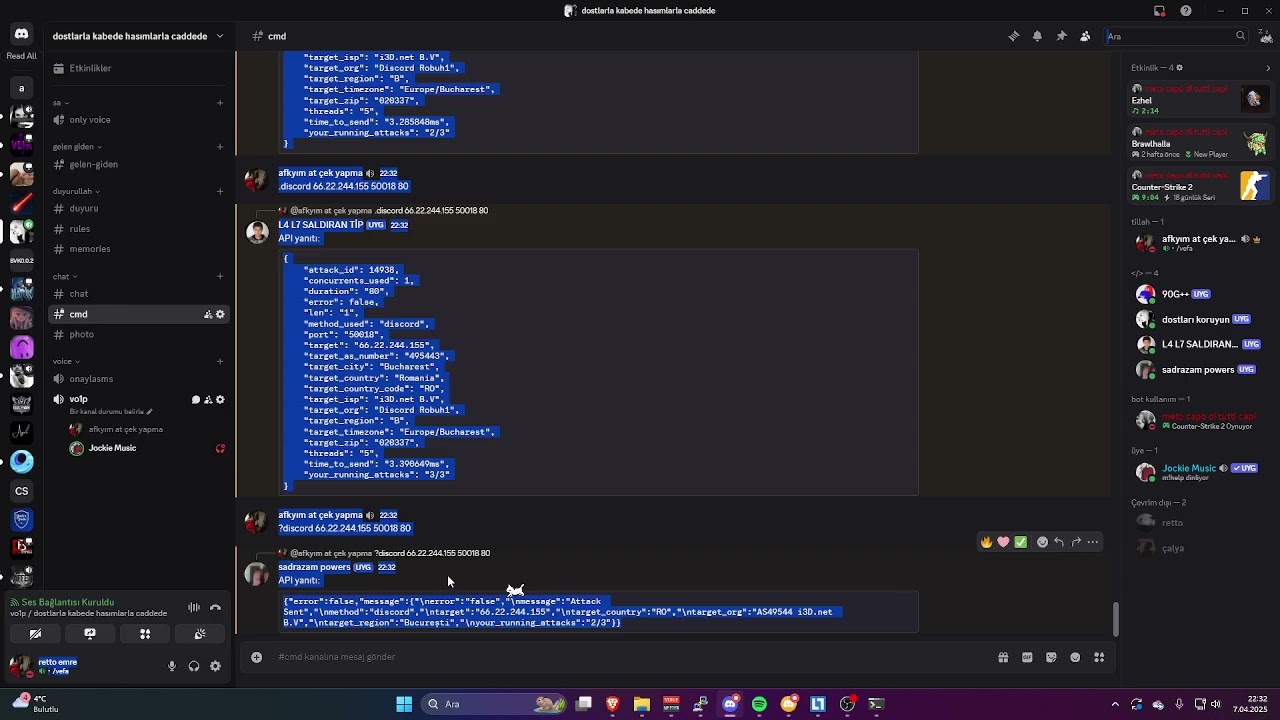Open the emoji picker in message bar
Screen dimensions: 1280x720
click(1075, 657)
